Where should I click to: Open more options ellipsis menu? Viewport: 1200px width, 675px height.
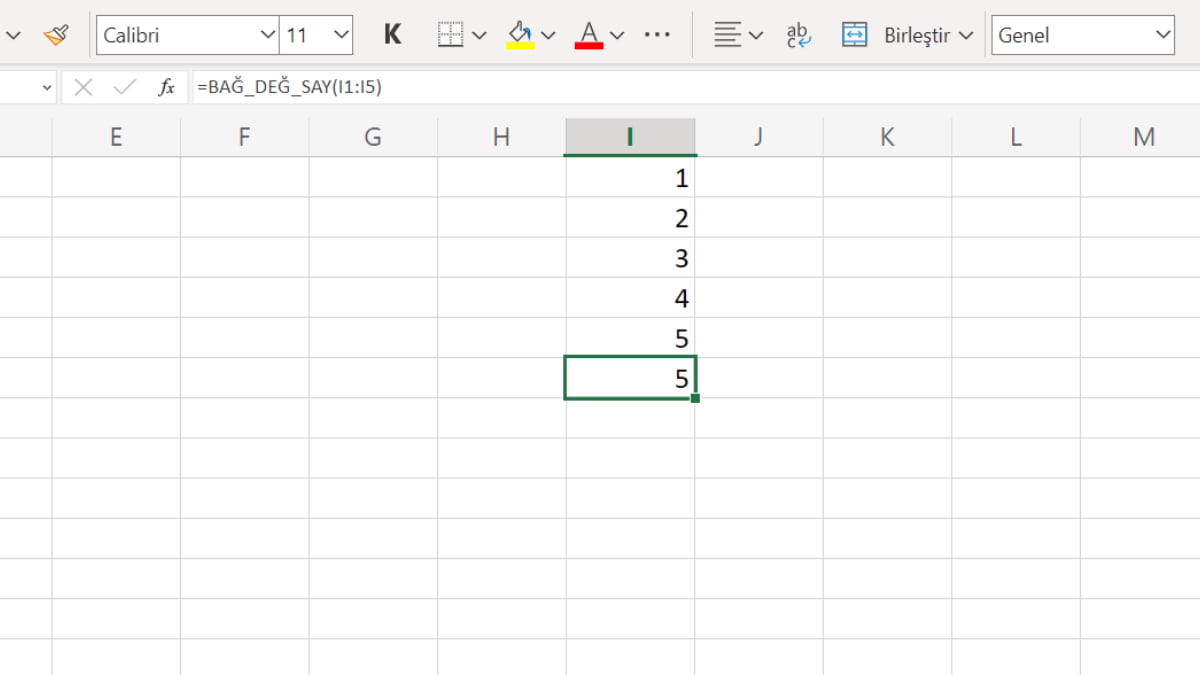point(657,35)
